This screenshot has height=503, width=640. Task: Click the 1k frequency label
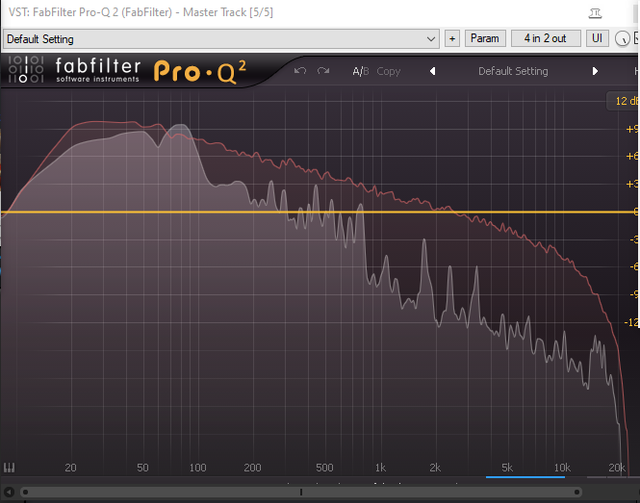pyautogui.click(x=380, y=467)
